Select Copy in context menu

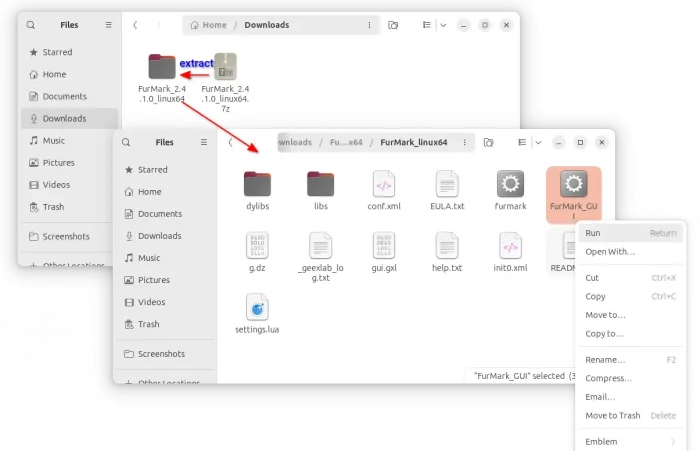coord(630,296)
